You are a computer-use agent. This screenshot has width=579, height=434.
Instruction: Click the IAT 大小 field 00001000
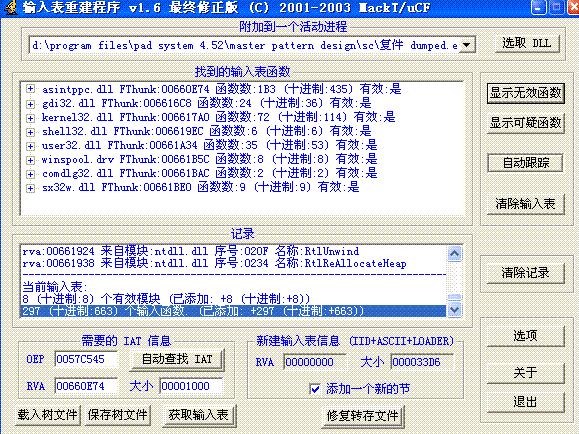coord(191,386)
